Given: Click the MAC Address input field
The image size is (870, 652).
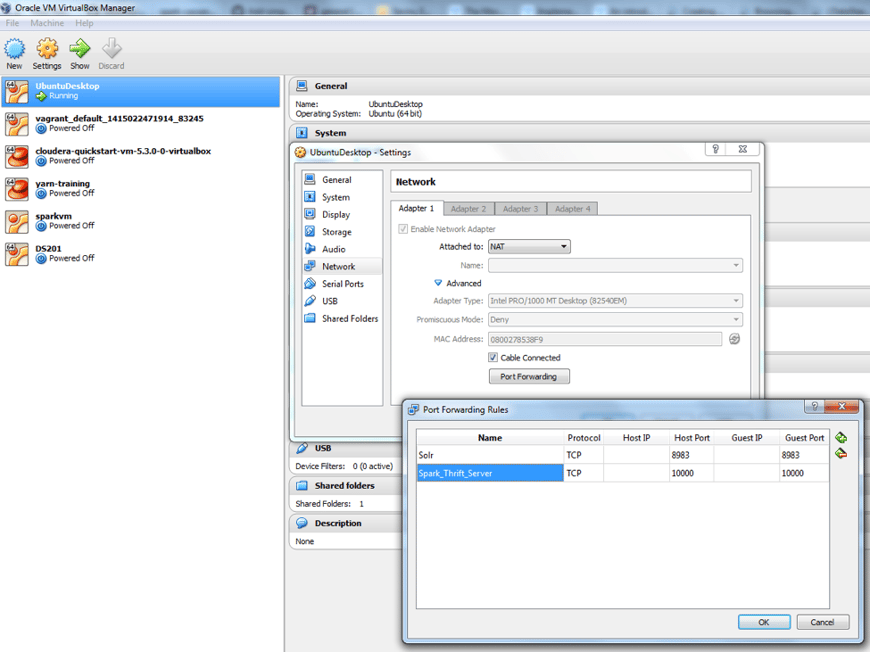Looking at the screenshot, I should point(605,339).
